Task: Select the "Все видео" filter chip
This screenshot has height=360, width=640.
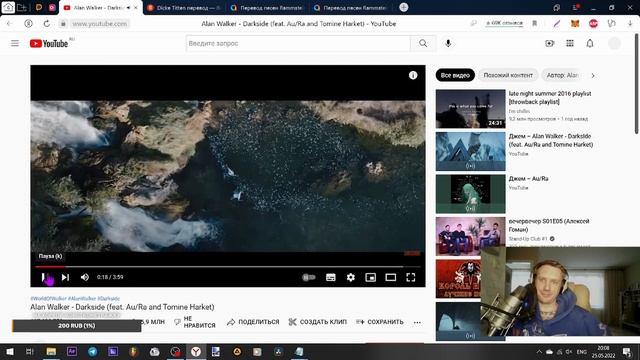Action: pyautogui.click(x=455, y=75)
